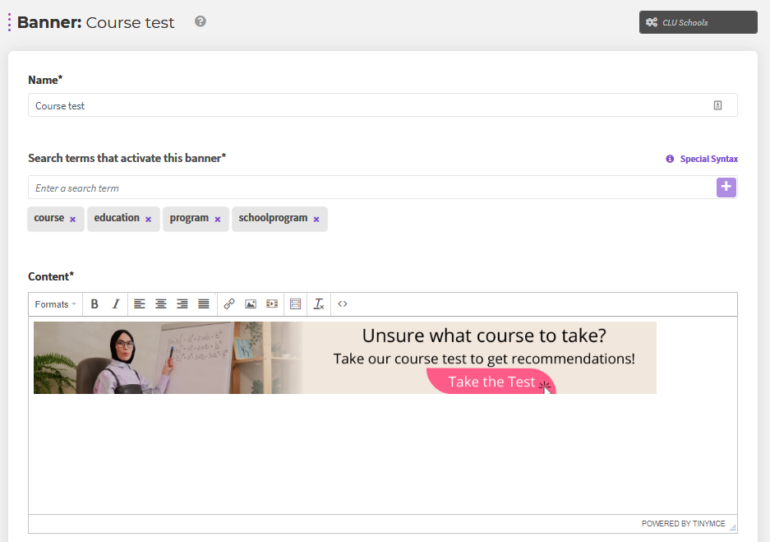Delete the 'schoolprogram' tag
The height and width of the screenshot is (542, 770).
pos(316,219)
